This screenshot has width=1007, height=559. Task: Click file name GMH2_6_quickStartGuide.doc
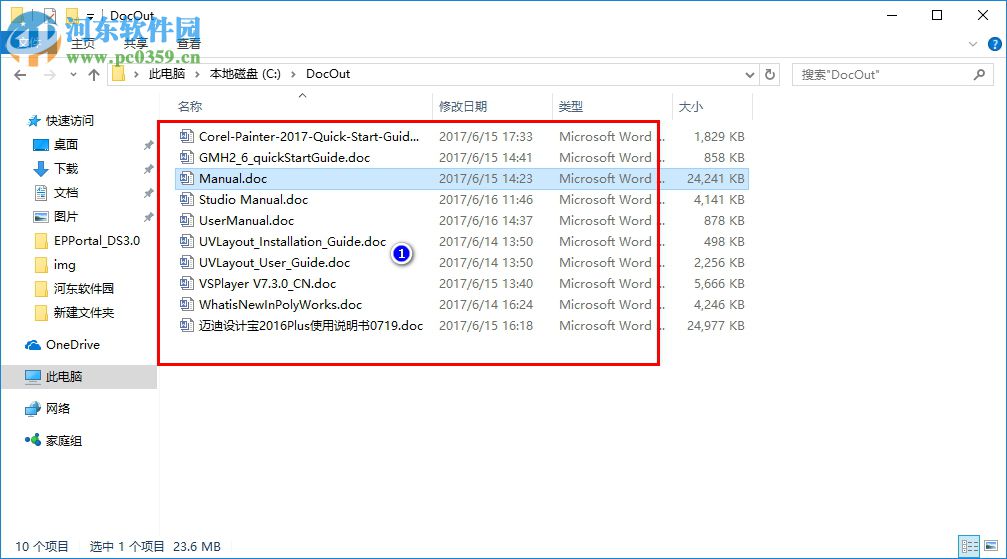[284, 157]
